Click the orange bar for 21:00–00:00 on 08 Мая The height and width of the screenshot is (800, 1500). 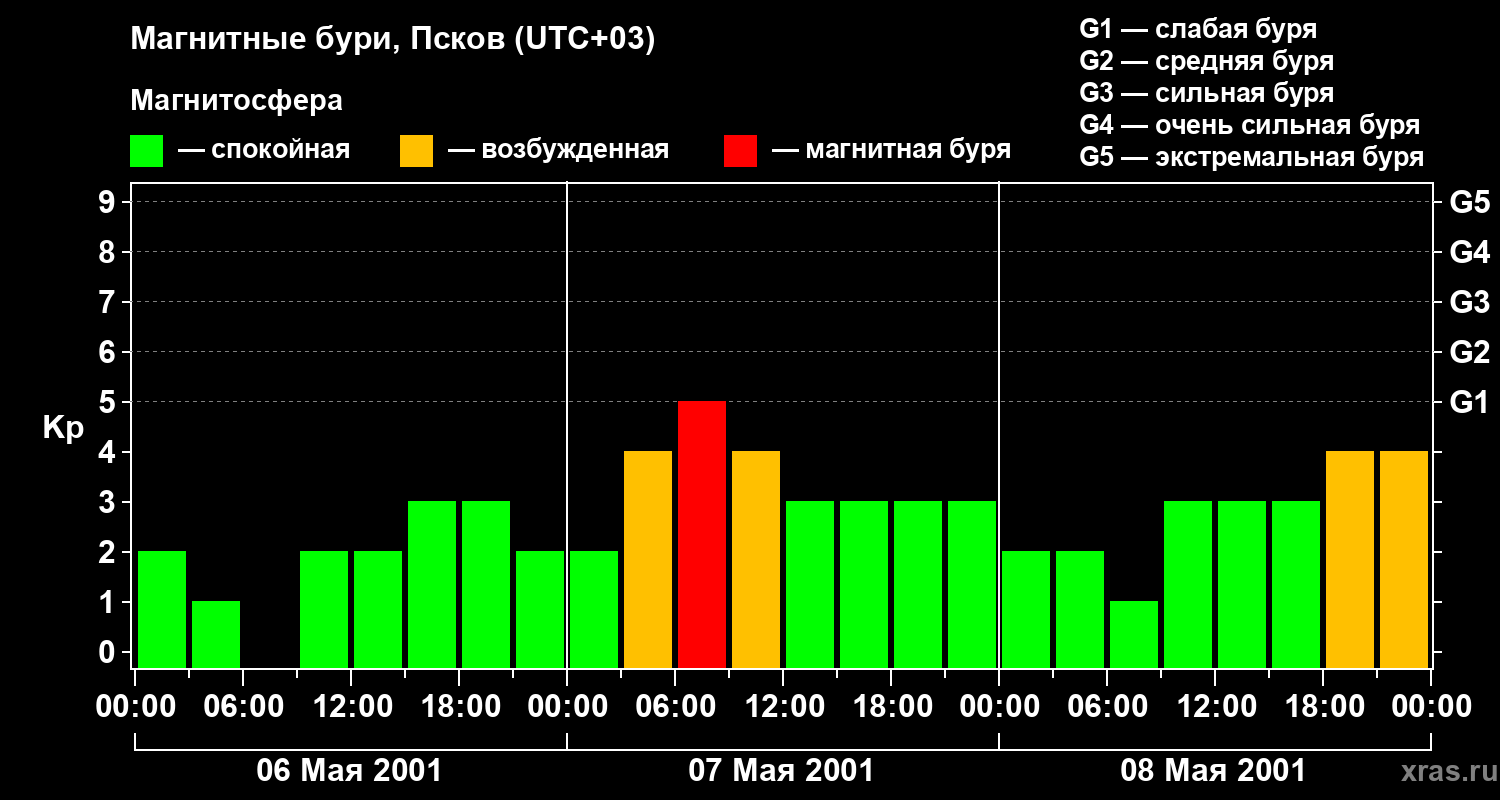(1404, 559)
